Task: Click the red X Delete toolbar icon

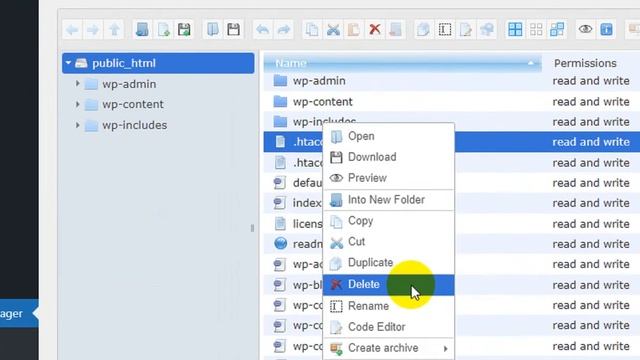Action: point(375,29)
